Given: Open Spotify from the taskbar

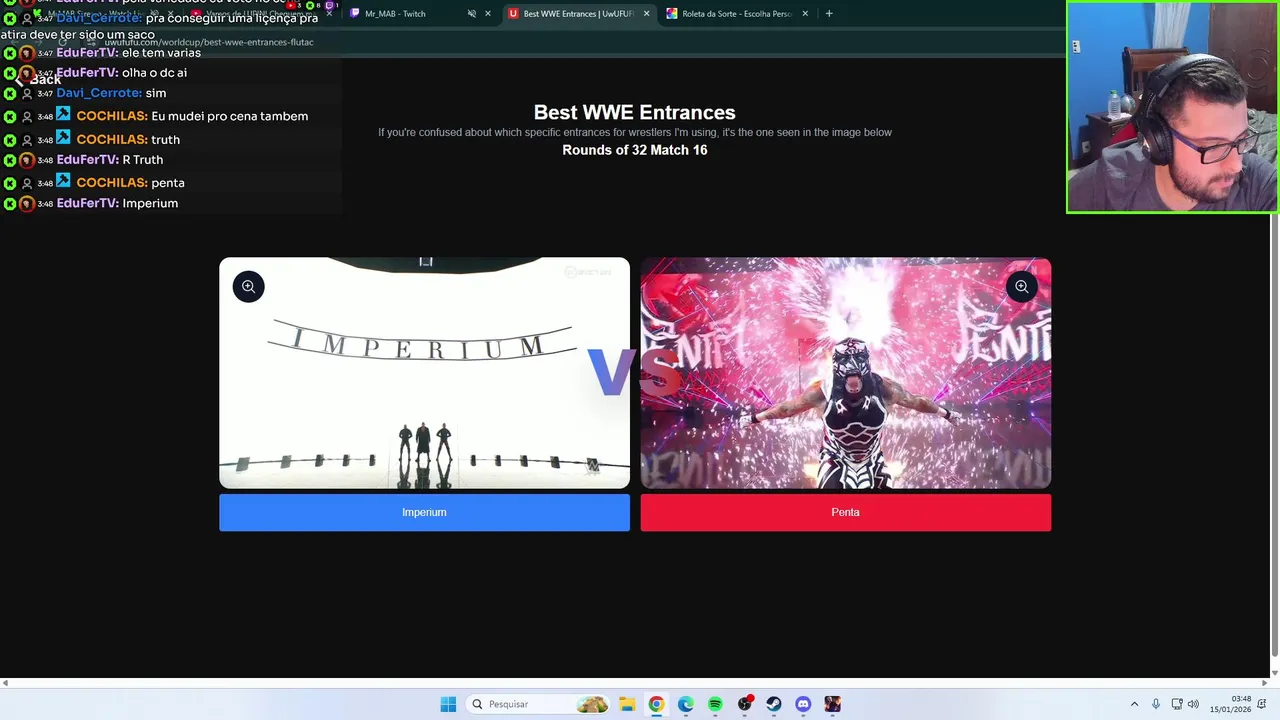Looking at the screenshot, I should [x=715, y=704].
